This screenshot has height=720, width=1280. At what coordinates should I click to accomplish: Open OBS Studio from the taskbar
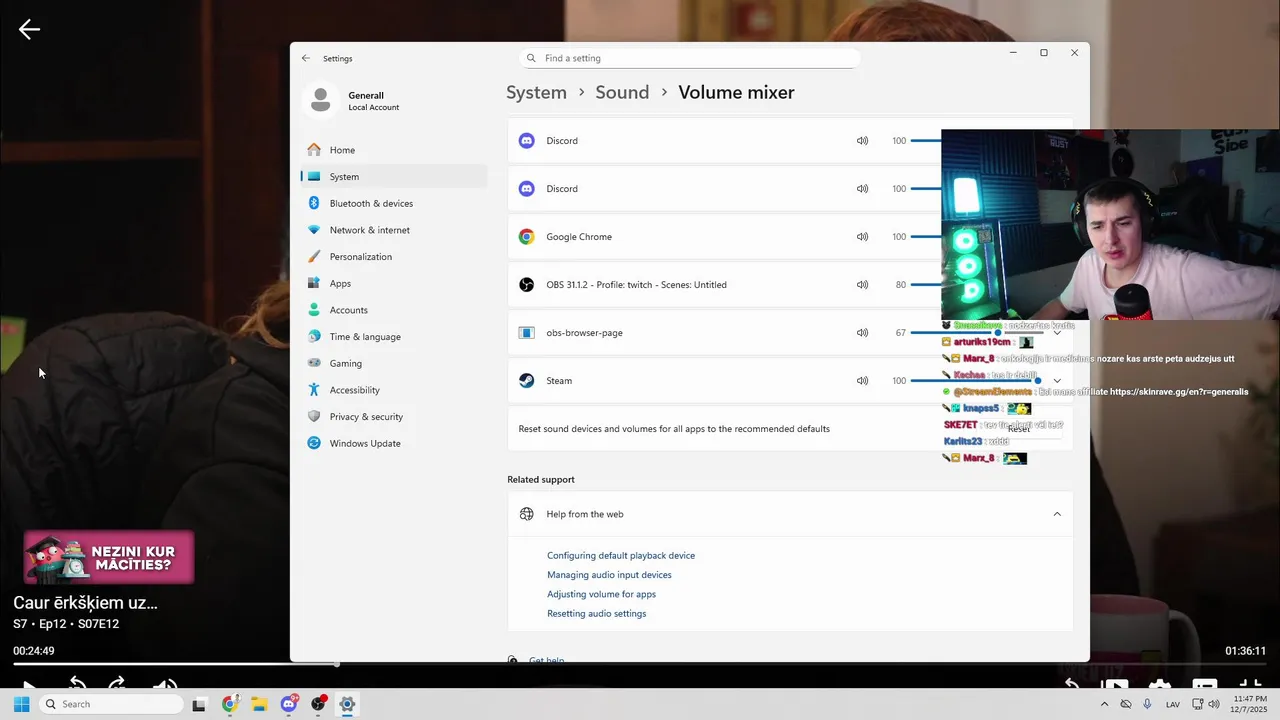(x=318, y=705)
